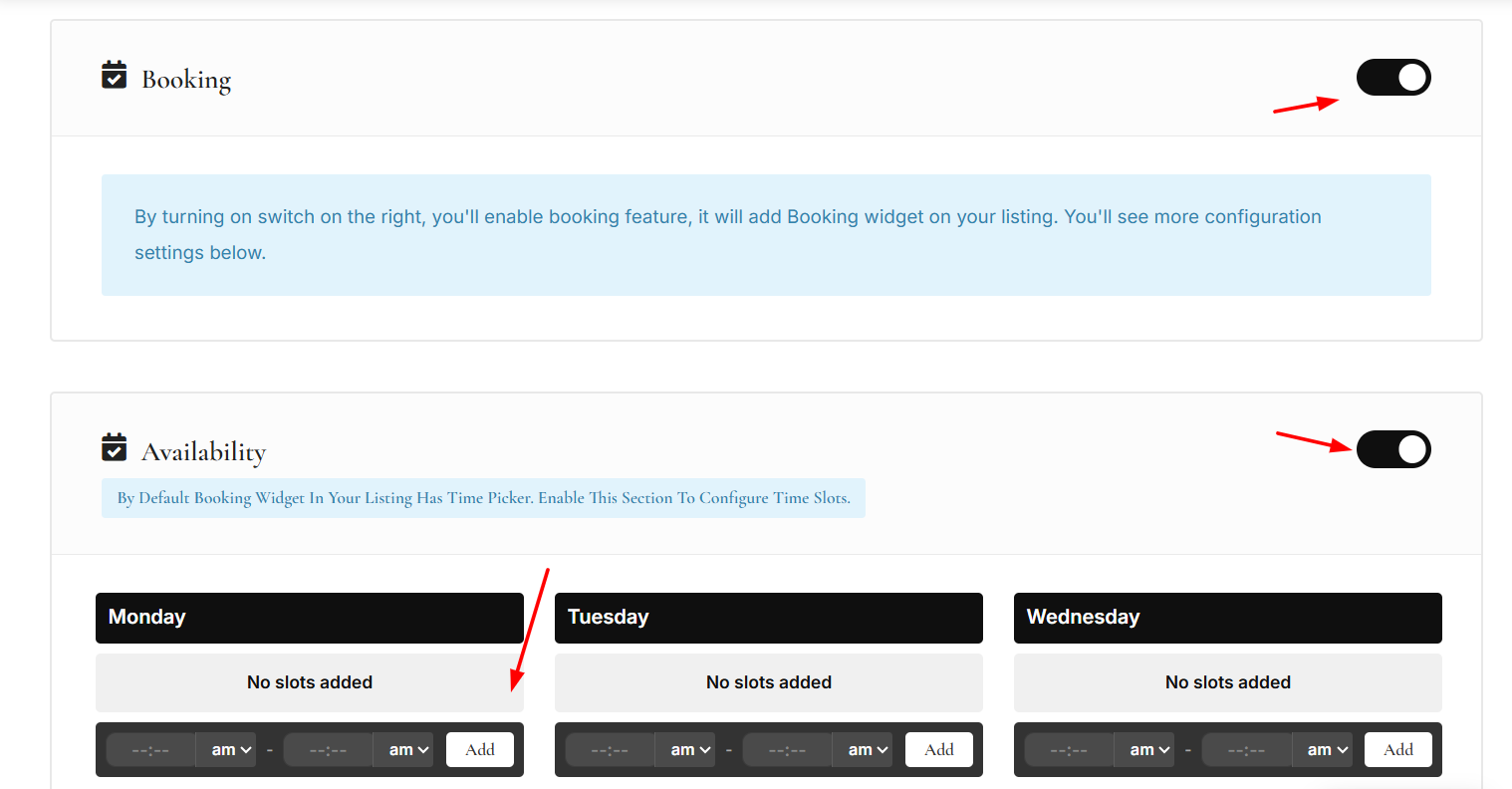Click Monday end time input
Image resolution: width=1512 pixels, height=789 pixels.
pyautogui.click(x=329, y=750)
